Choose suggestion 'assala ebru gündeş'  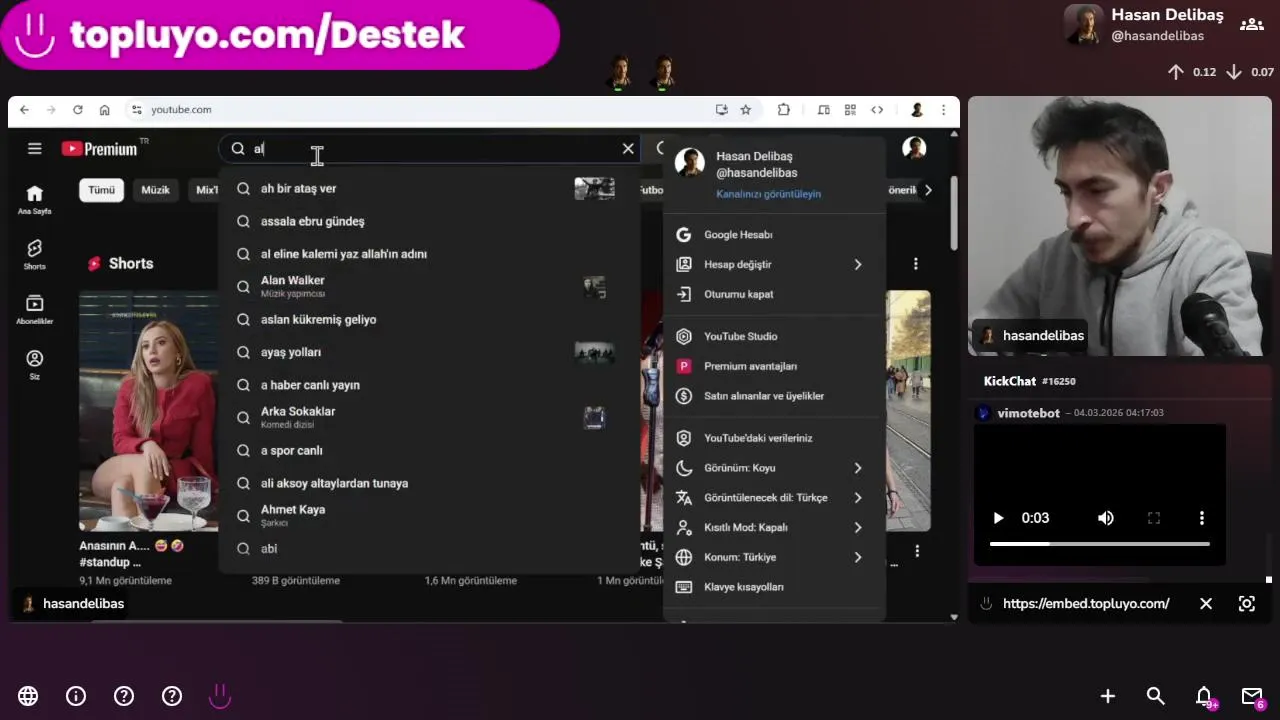(x=429, y=221)
